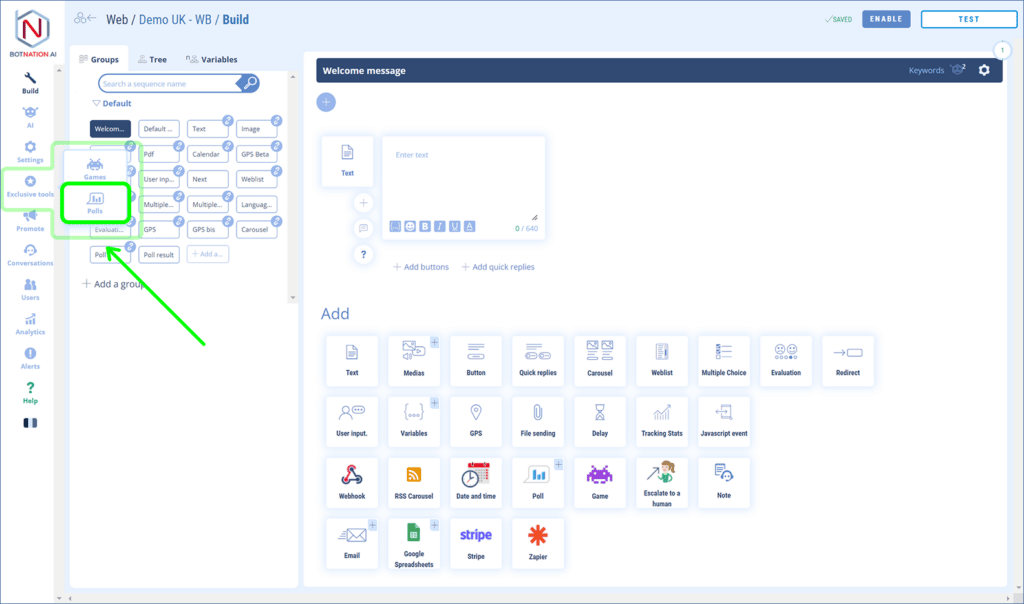Open Games from the Exclusive tools flyout
This screenshot has width=1024, height=604.
coord(96,167)
